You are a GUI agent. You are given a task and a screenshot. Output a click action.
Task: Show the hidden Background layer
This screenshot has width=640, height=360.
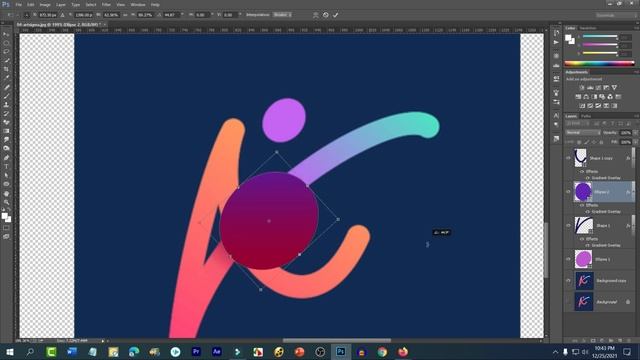coord(568,302)
